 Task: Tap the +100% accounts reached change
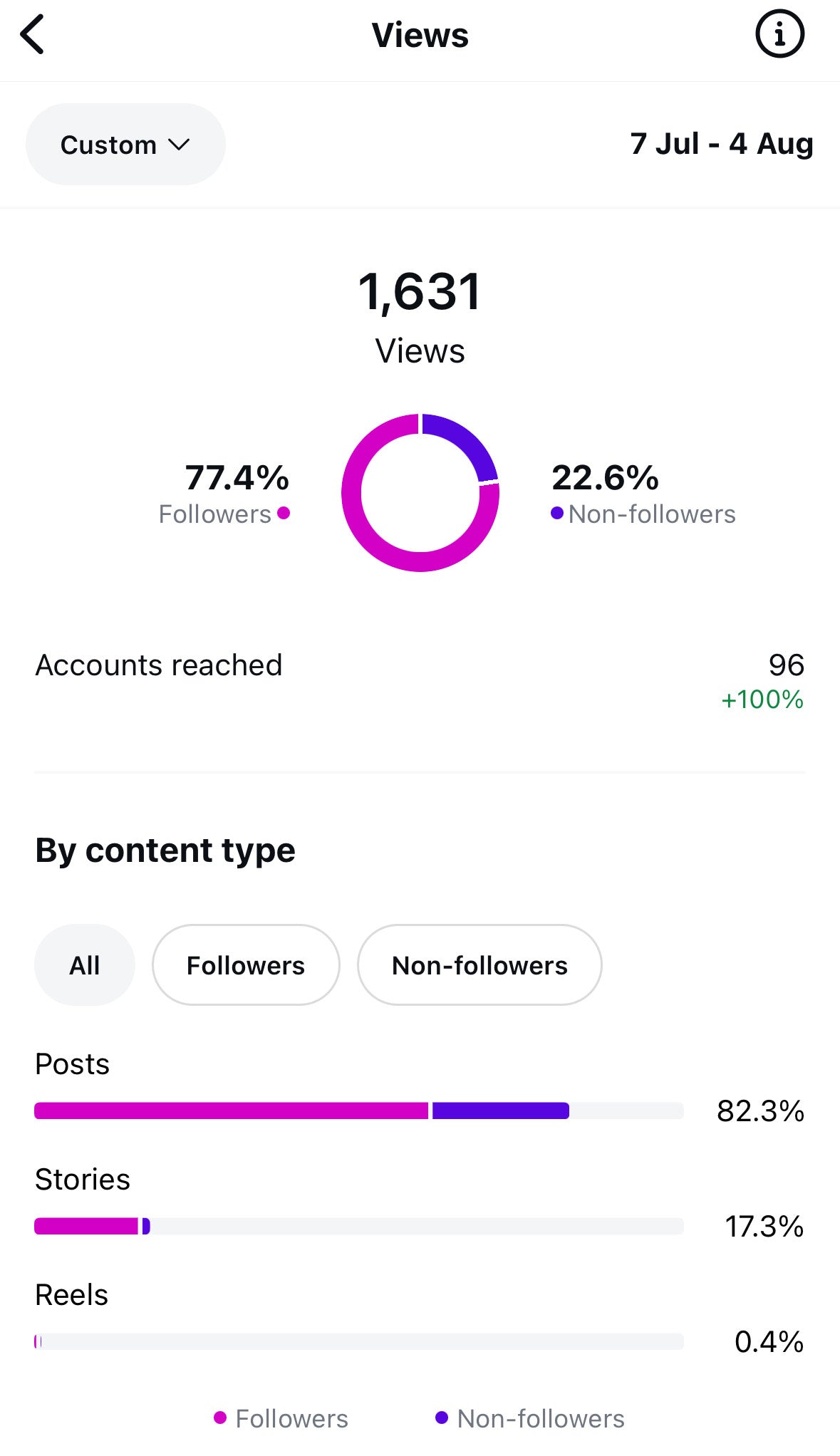(762, 700)
